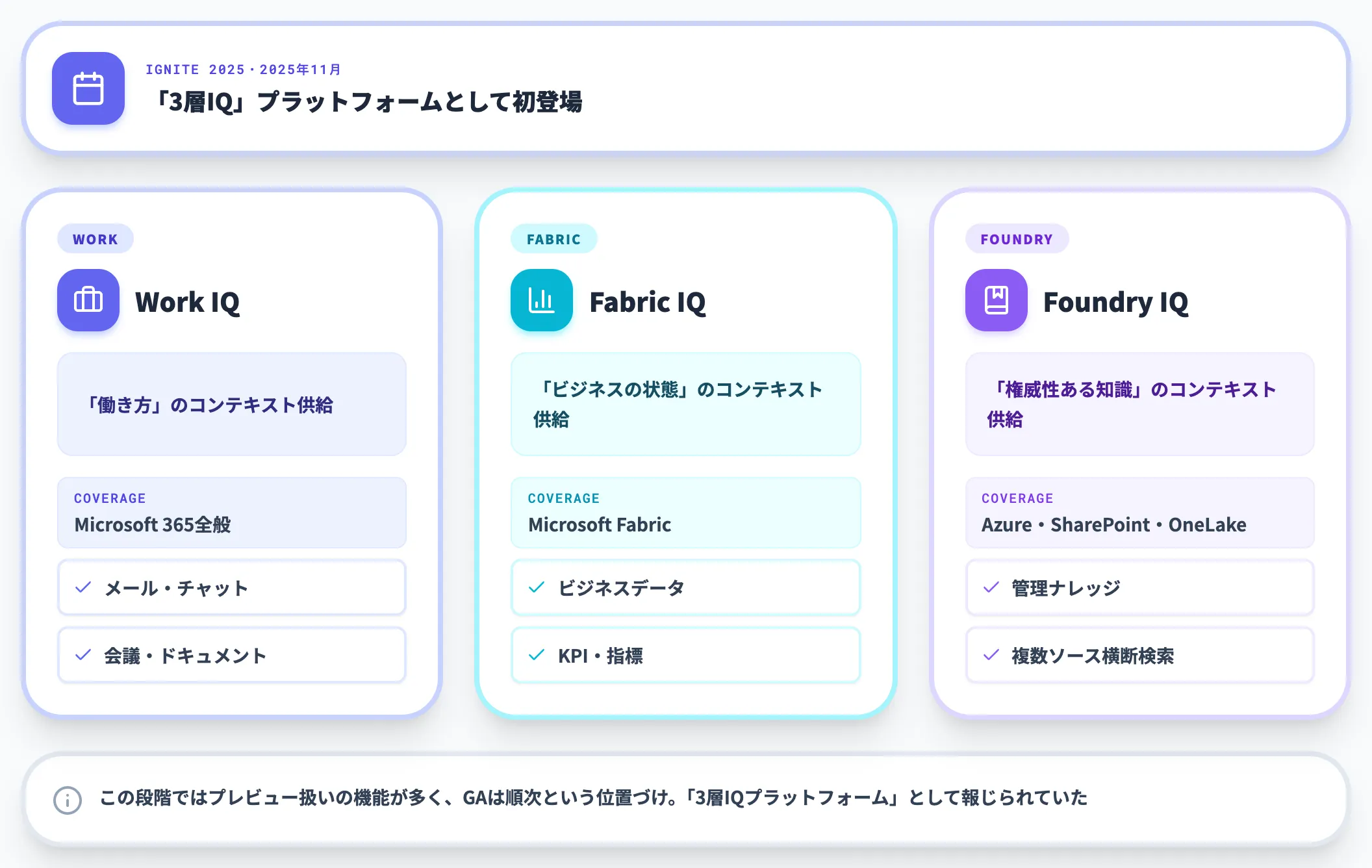Click the 「ビジネスの状態」のコンテキスト供給 box
1372x868 pixels.
686,404
